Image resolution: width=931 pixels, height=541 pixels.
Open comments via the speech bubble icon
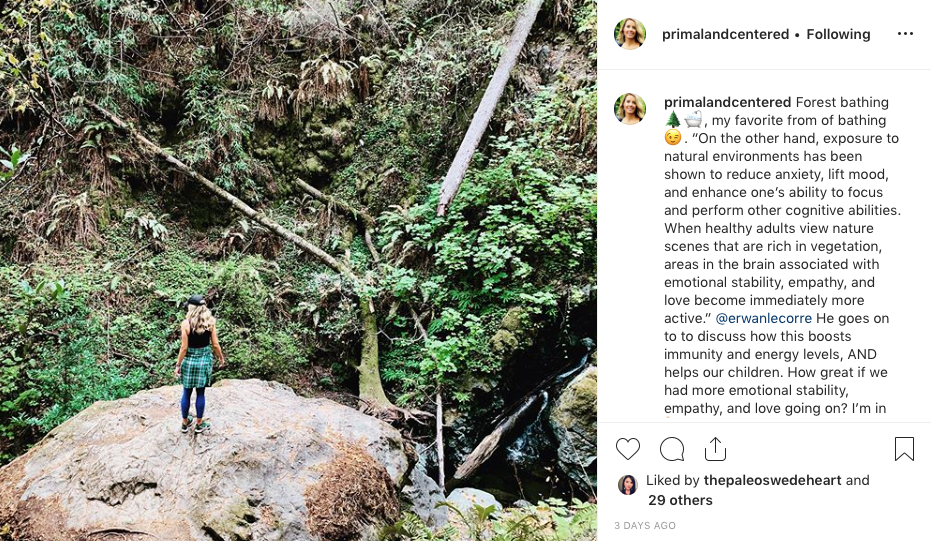tap(672, 449)
